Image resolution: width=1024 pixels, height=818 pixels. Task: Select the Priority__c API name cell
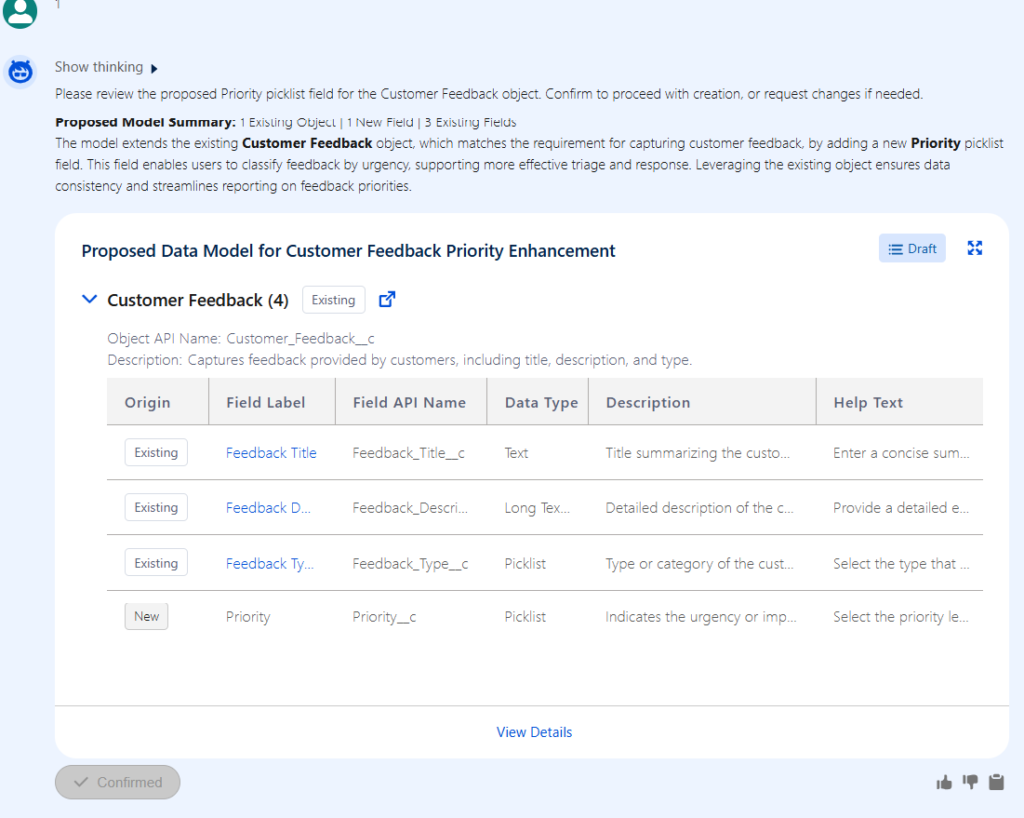[384, 617]
